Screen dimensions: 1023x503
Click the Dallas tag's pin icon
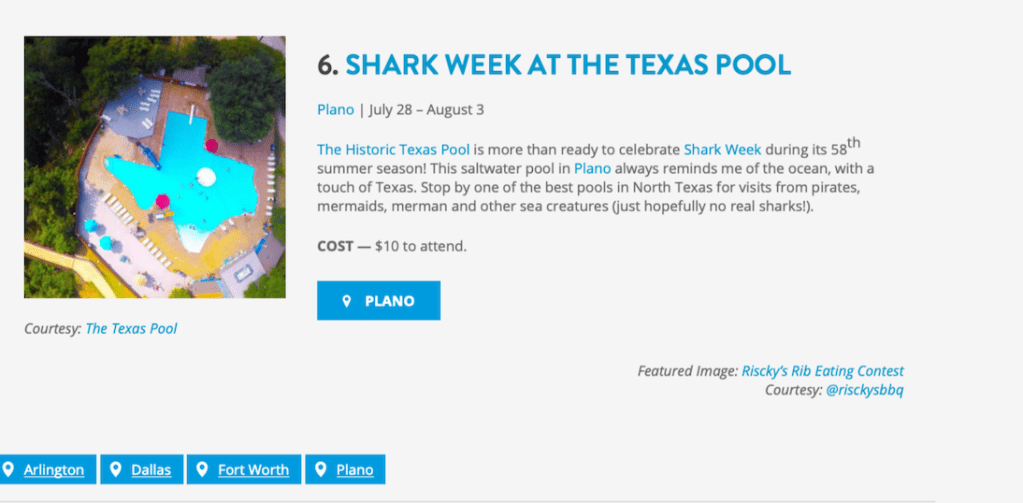point(116,470)
